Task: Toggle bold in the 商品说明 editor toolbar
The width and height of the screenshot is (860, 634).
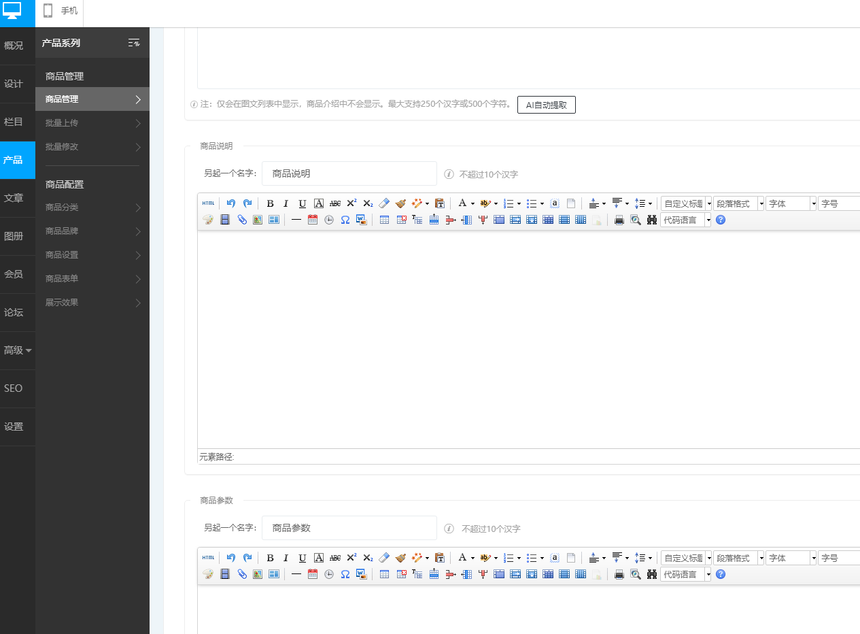Action: tap(270, 203)
